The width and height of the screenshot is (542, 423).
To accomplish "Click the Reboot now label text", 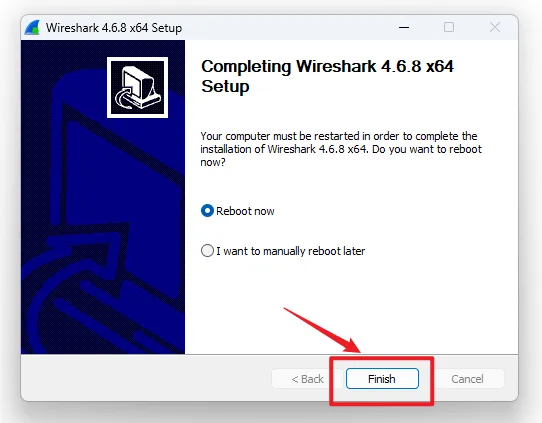I will pyautogui.click(x=245, y=211).
